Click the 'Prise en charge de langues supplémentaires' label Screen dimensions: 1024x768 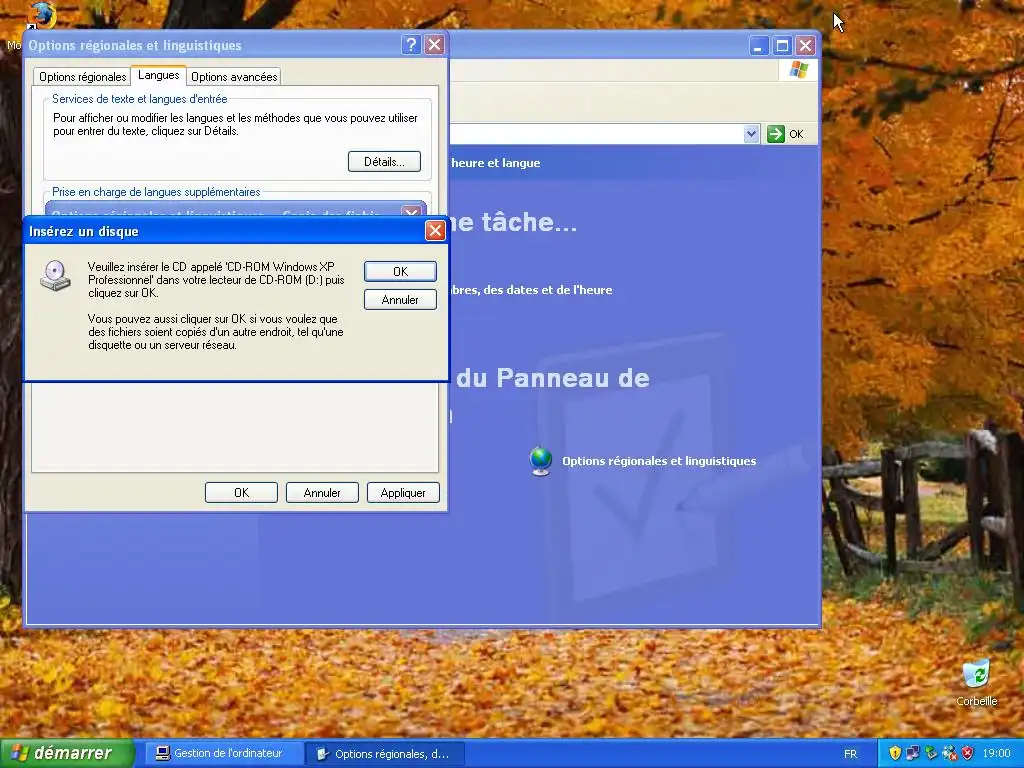[x=156, y=192]
